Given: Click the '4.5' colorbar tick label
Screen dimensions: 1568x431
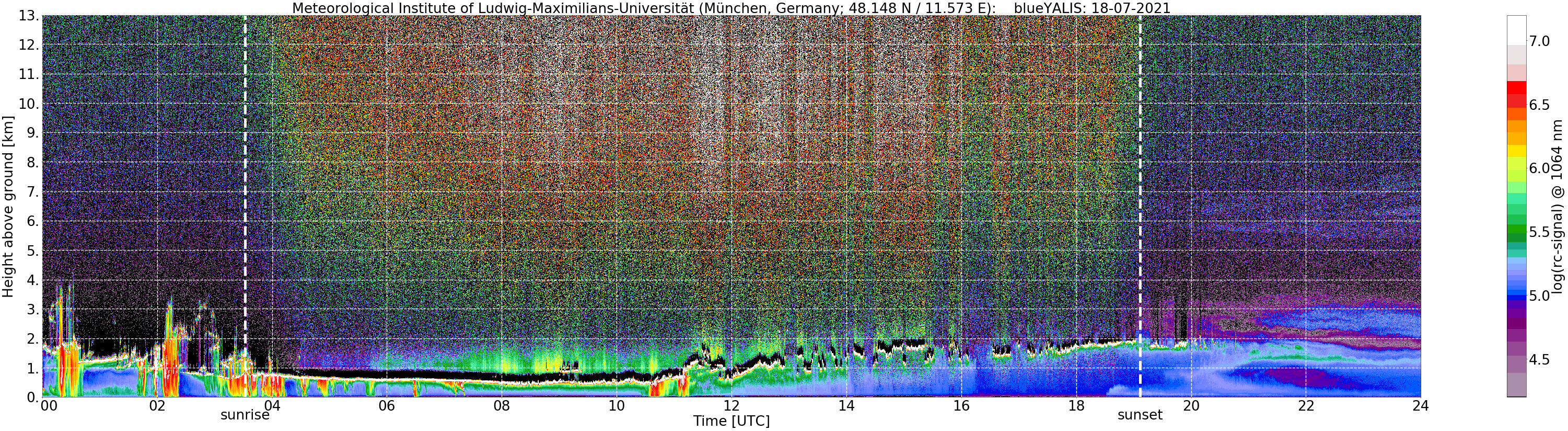Looking at the screenshot, I should click(x=1539, y=360).
